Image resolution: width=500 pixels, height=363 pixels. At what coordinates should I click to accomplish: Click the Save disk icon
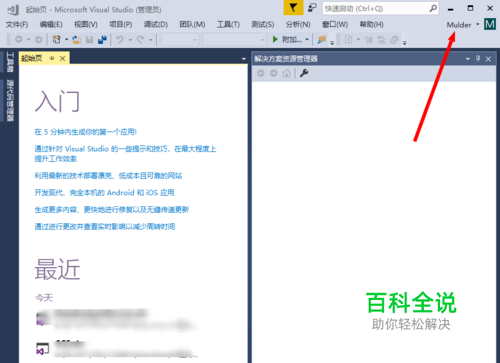89,40
